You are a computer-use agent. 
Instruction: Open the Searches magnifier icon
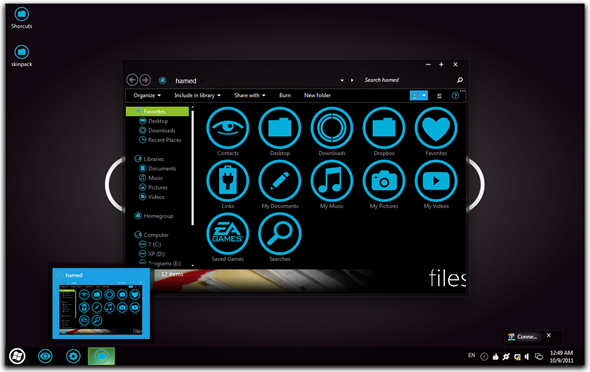click(x=280, y=234)
